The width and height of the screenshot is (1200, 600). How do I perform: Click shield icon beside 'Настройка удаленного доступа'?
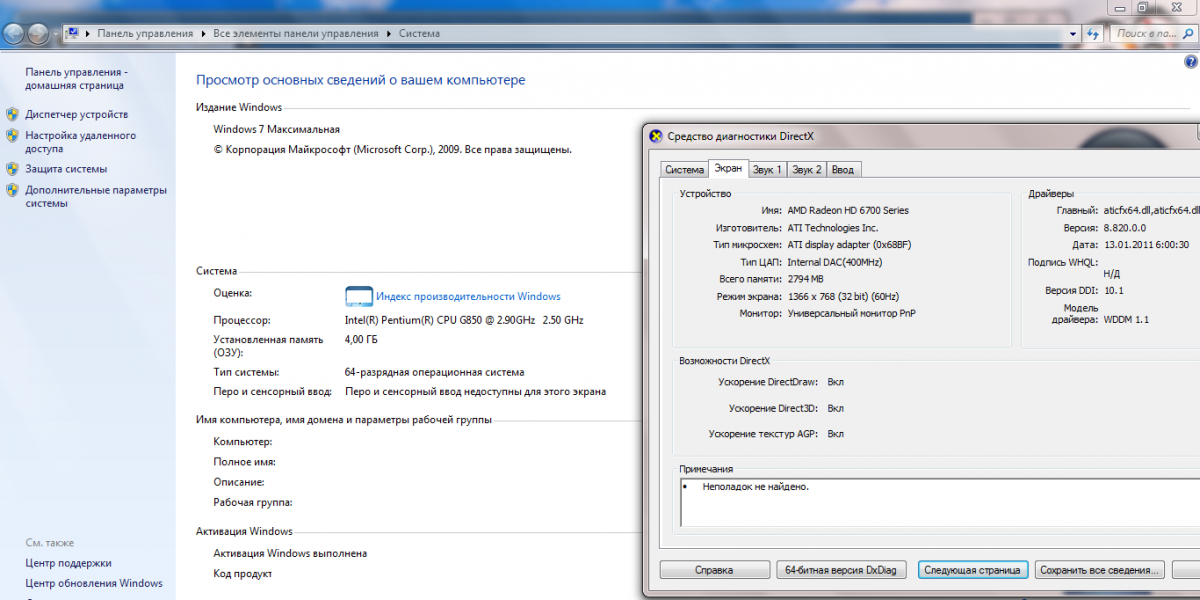coord(12,135)
